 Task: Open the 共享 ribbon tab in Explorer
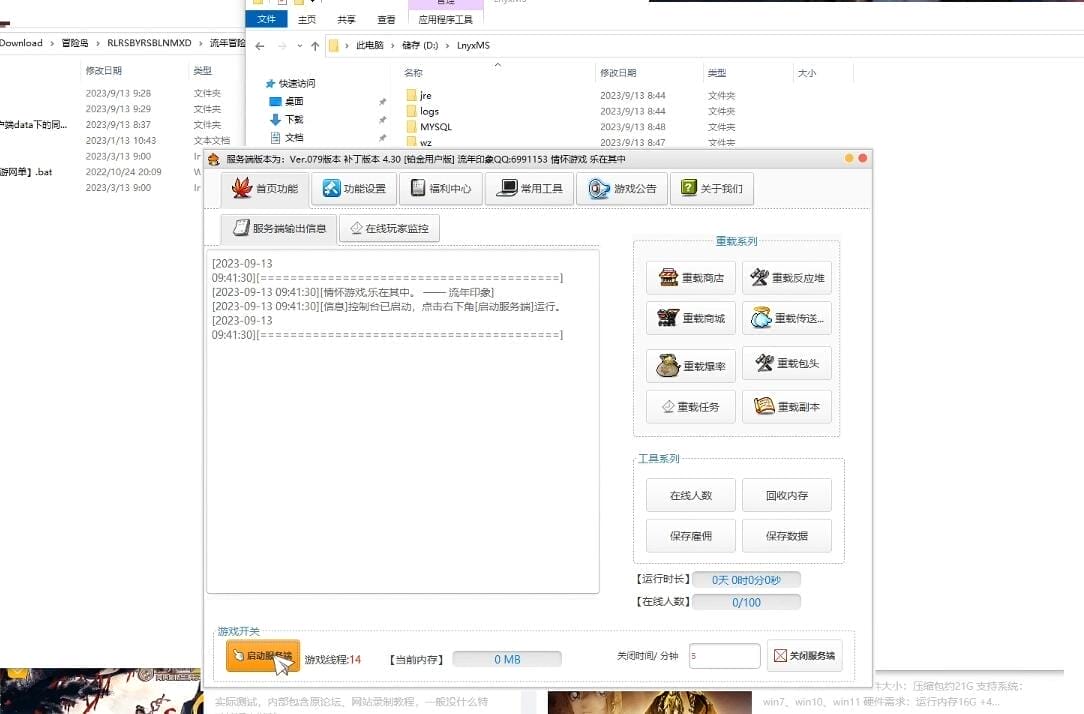(346, 19)
